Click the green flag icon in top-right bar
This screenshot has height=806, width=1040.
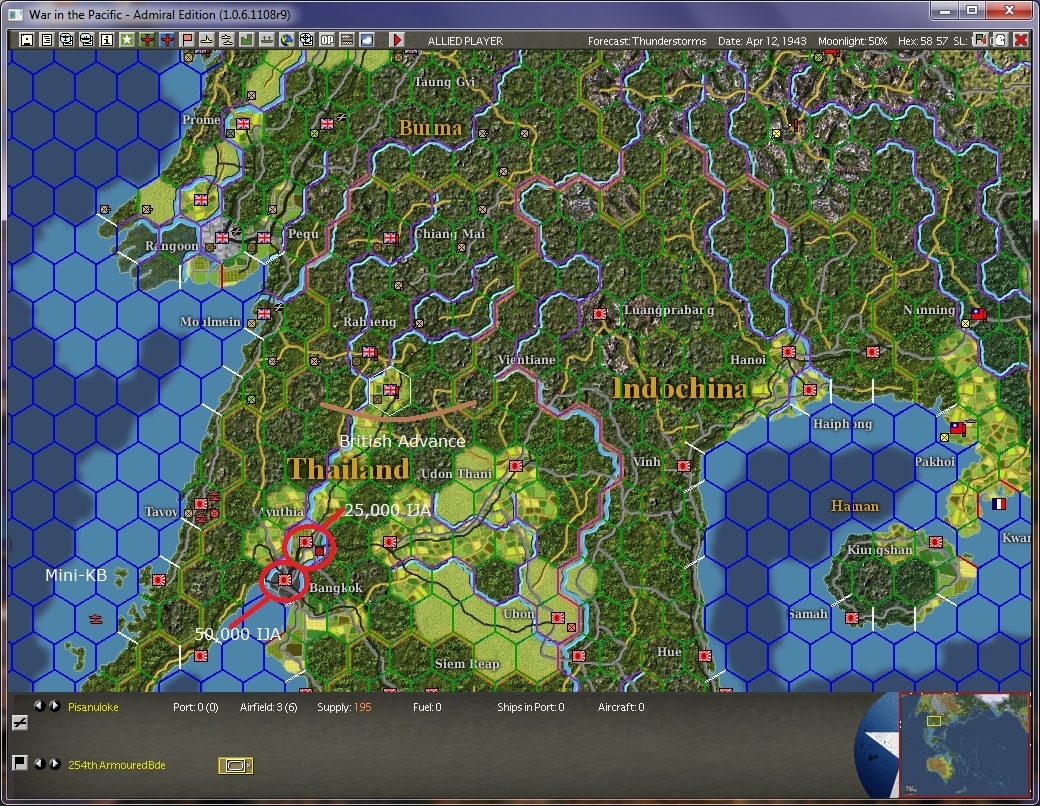tap(980, 40)
